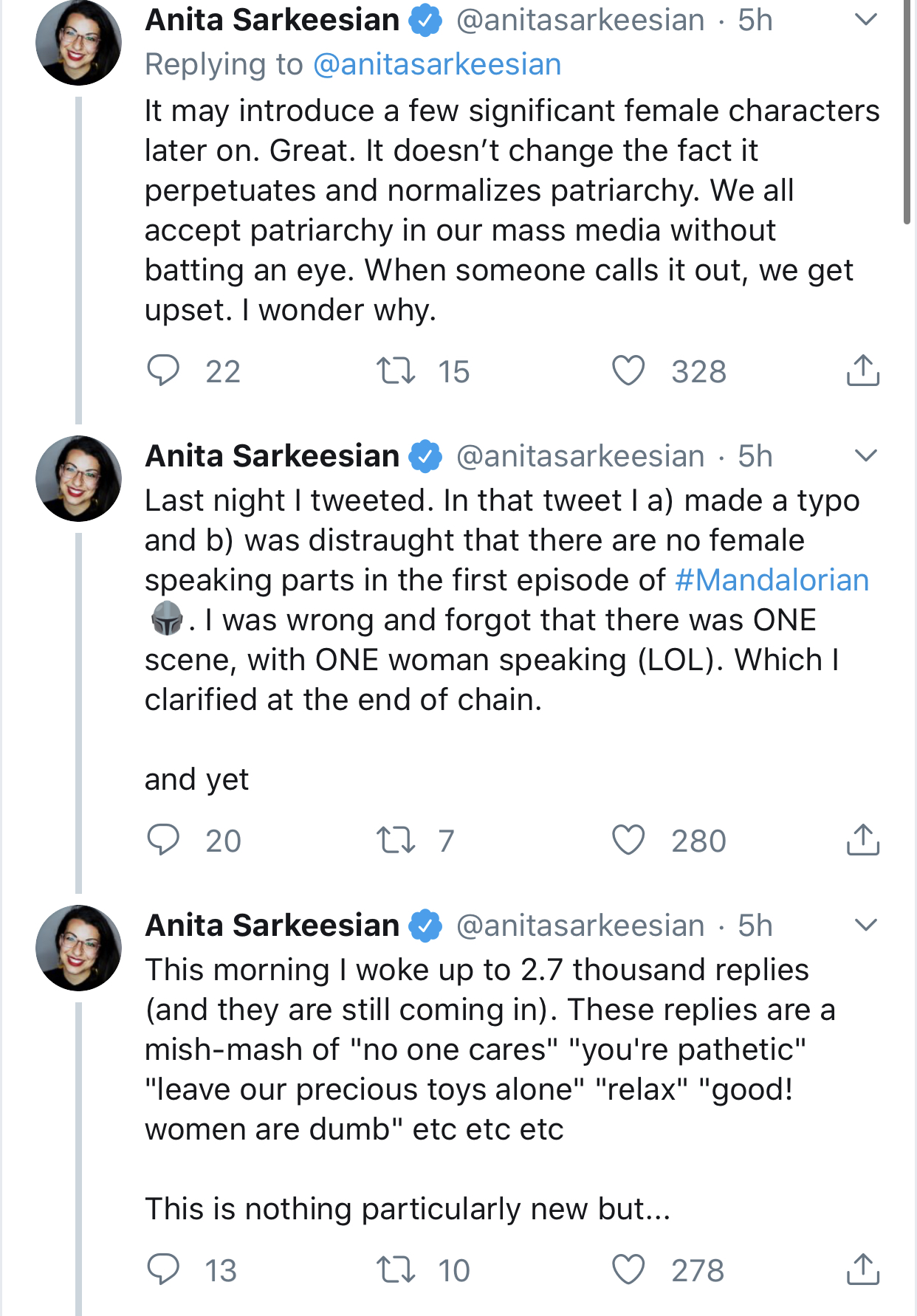This screenshot has height=1316, width=917.
Task: Open options chevron on the third tweet
Action: [x=865, y=925]
